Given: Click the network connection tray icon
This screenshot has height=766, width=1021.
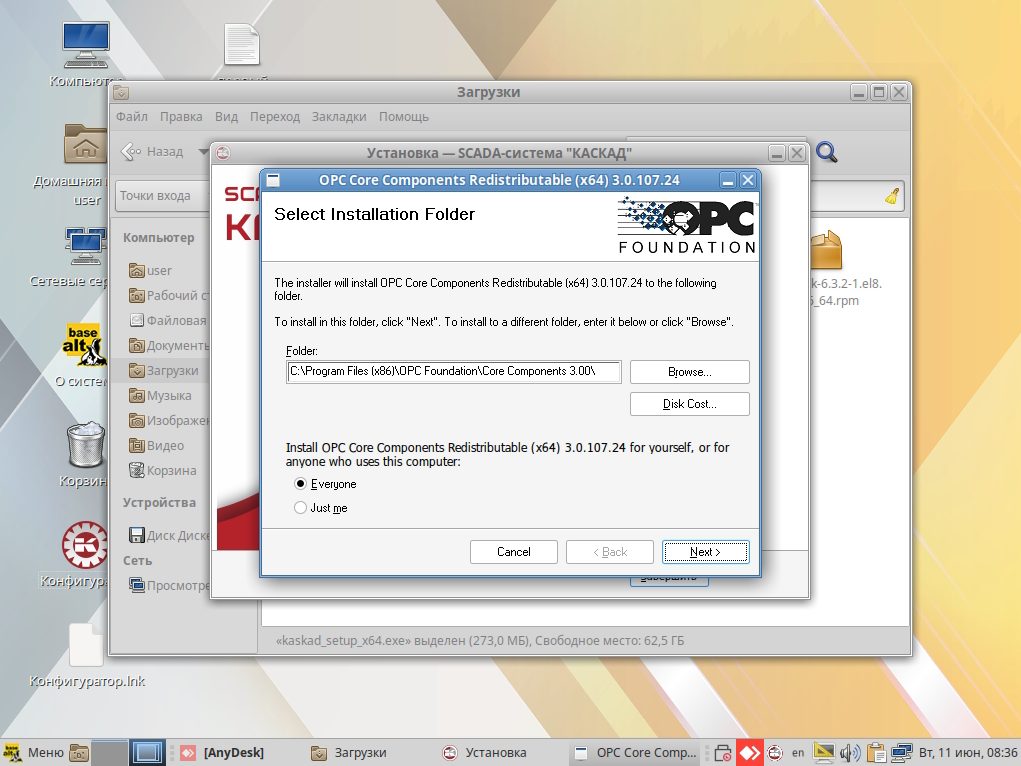Looking at the screenshot, I should click(x=902, y=752).
